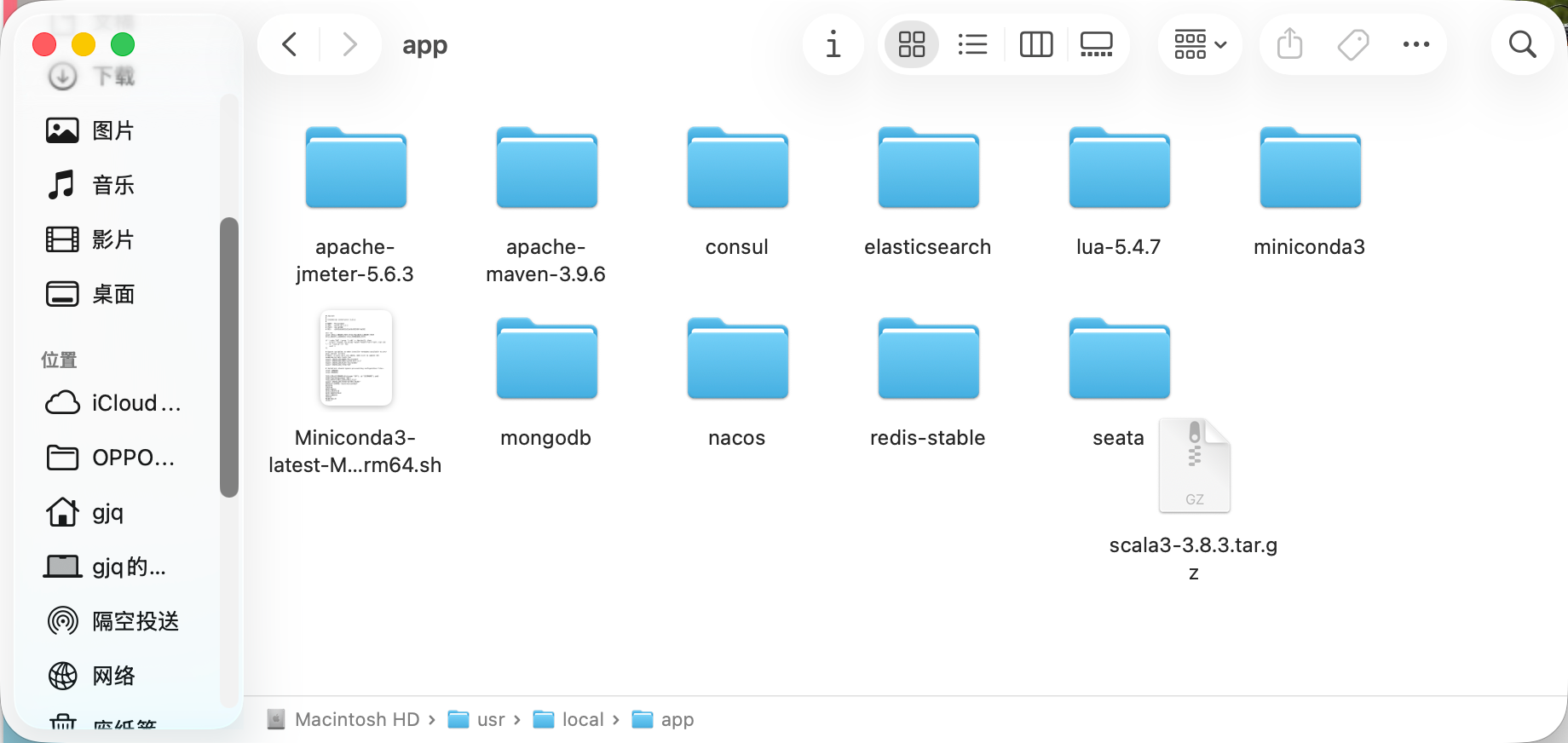The image size is (1568, 743).
Task: Maximize the Finder window
Action: click(x=123, y=44)
